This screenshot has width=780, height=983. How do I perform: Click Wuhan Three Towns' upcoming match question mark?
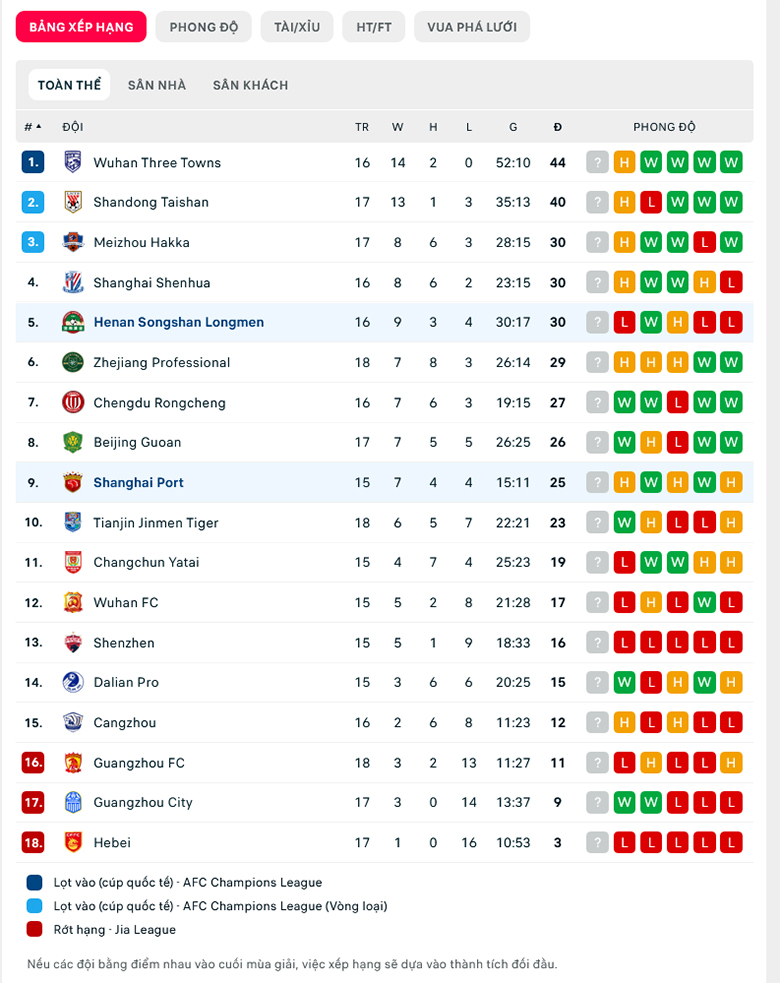[598, 162]
